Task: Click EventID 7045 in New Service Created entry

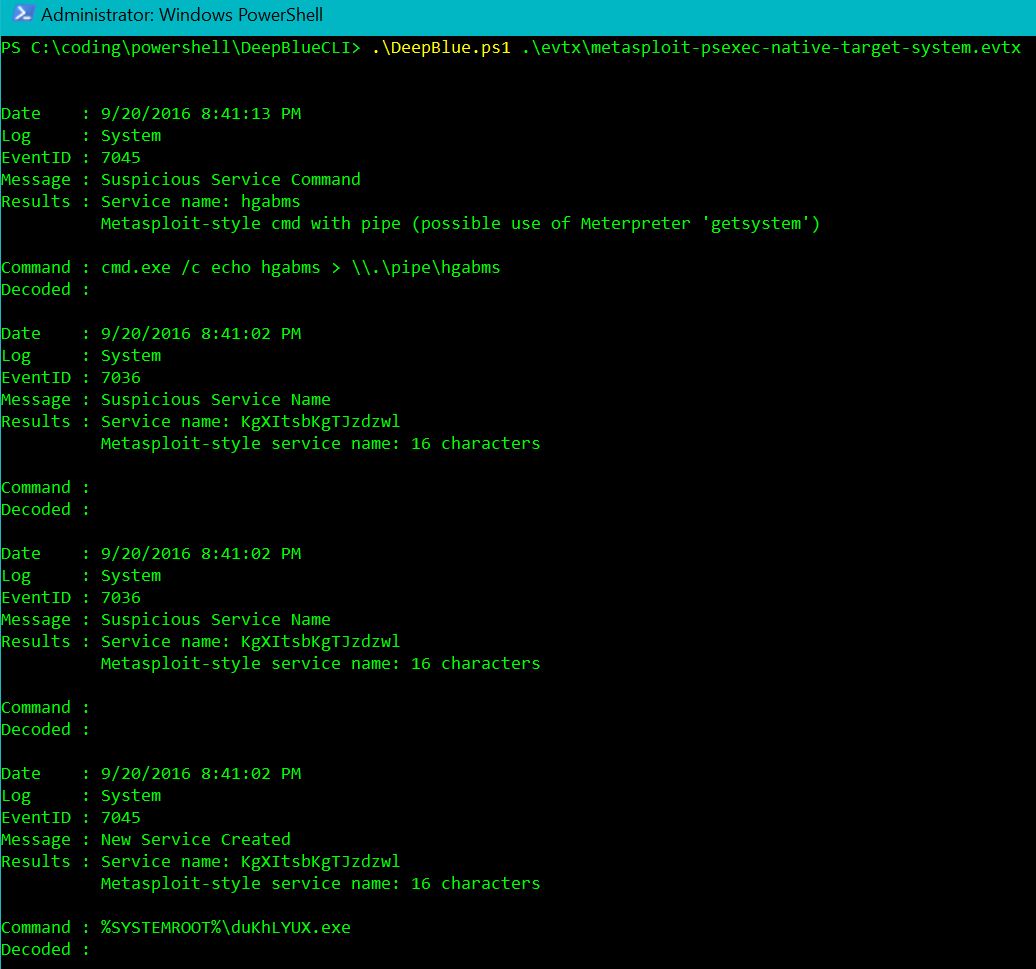Action: pos(120,818)
